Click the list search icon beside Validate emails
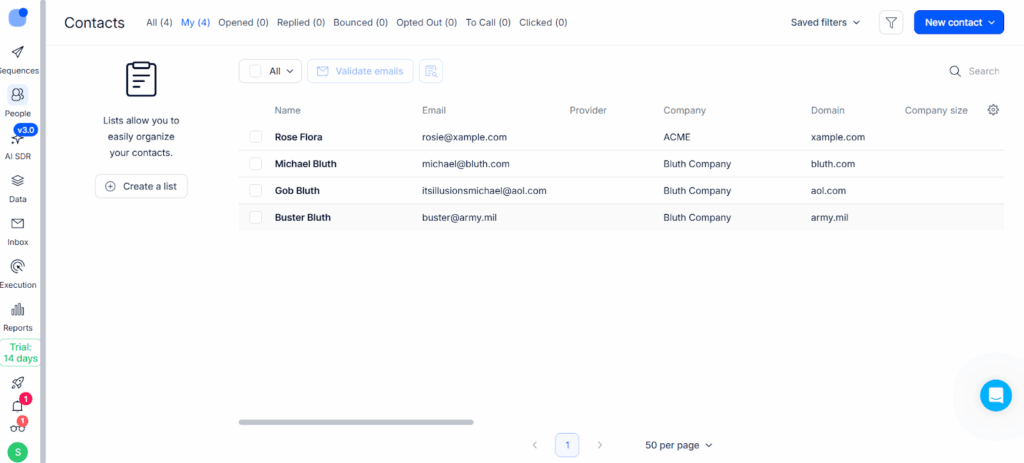Viewport: 1024px width, 463px height. tap(431, 71)
